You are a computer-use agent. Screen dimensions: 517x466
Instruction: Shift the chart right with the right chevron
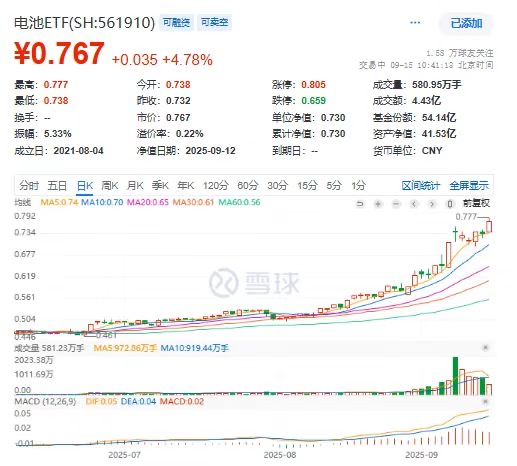[432, 204]
